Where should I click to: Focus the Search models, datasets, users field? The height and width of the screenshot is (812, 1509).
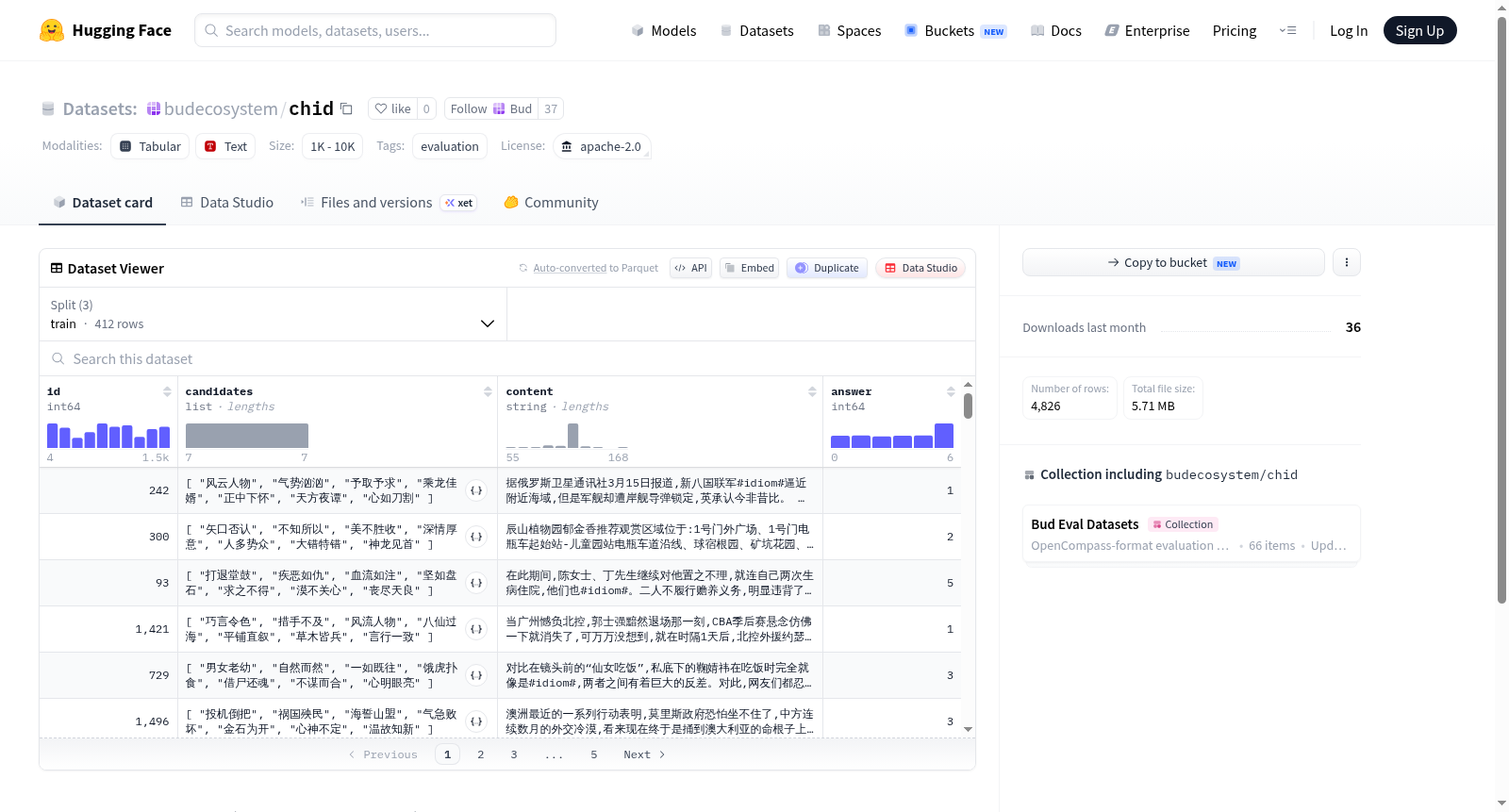pos(375,30)
